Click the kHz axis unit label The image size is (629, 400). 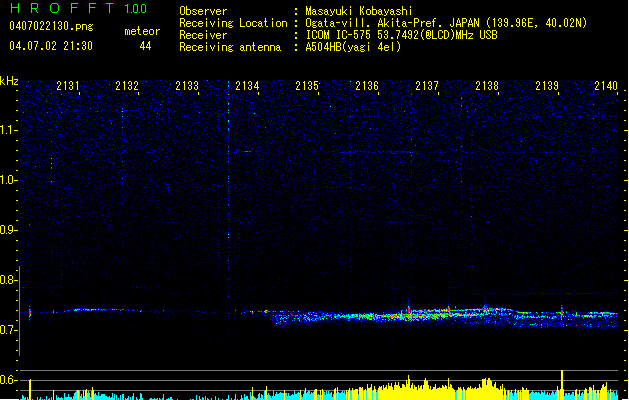[x=9, y=81]
